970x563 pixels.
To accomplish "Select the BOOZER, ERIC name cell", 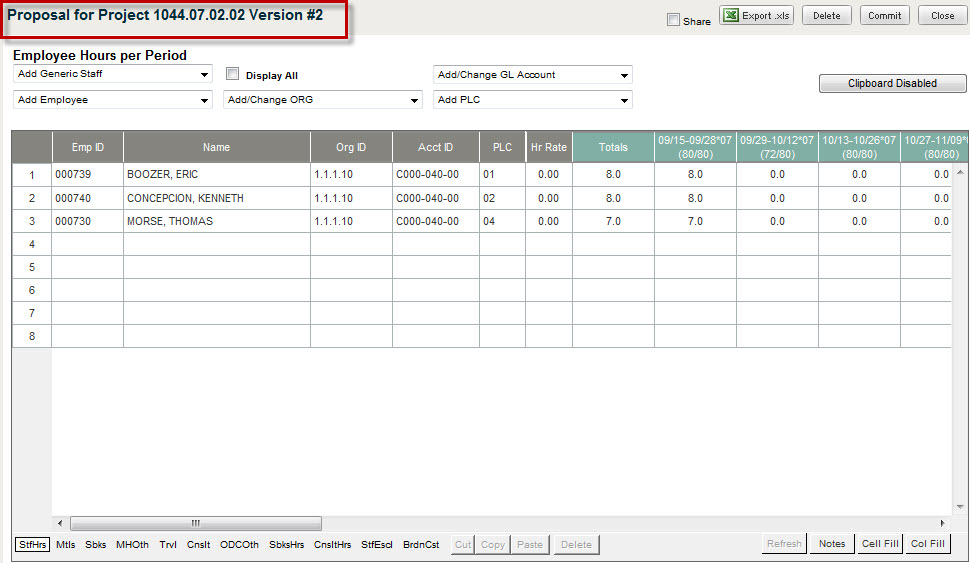I will 216,174.
